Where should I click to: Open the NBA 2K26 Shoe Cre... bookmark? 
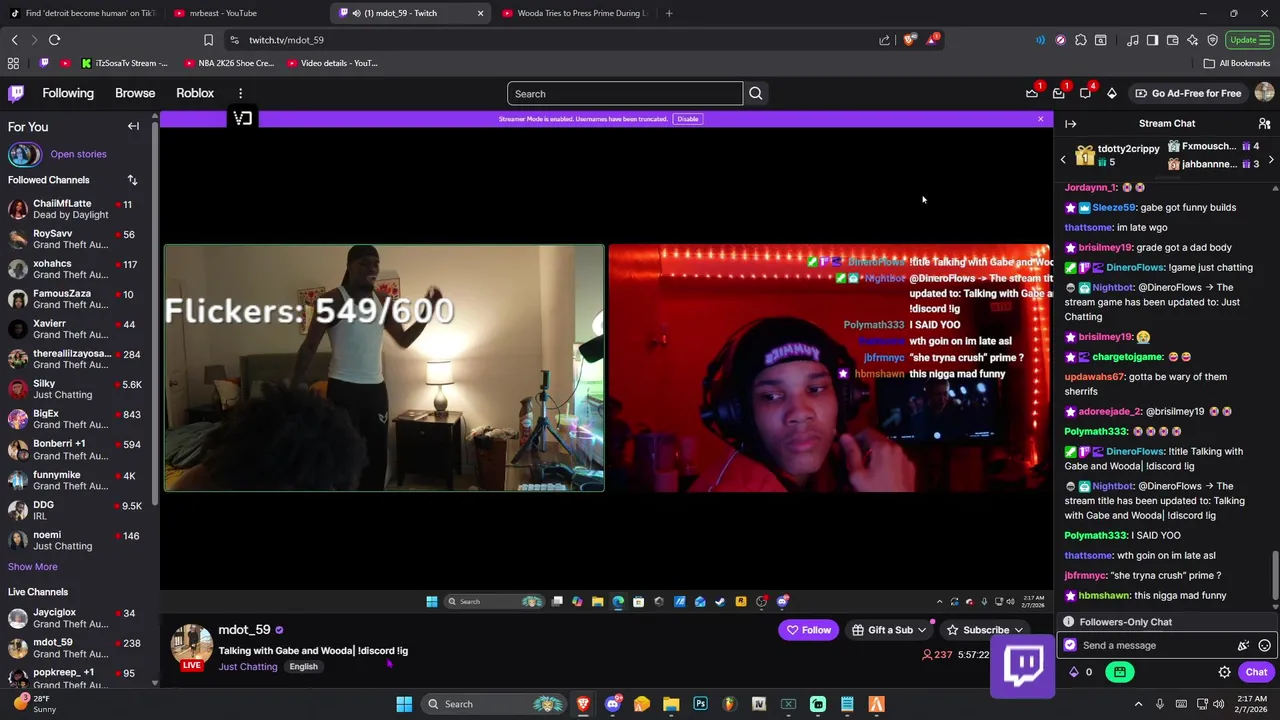pos(229,63)
